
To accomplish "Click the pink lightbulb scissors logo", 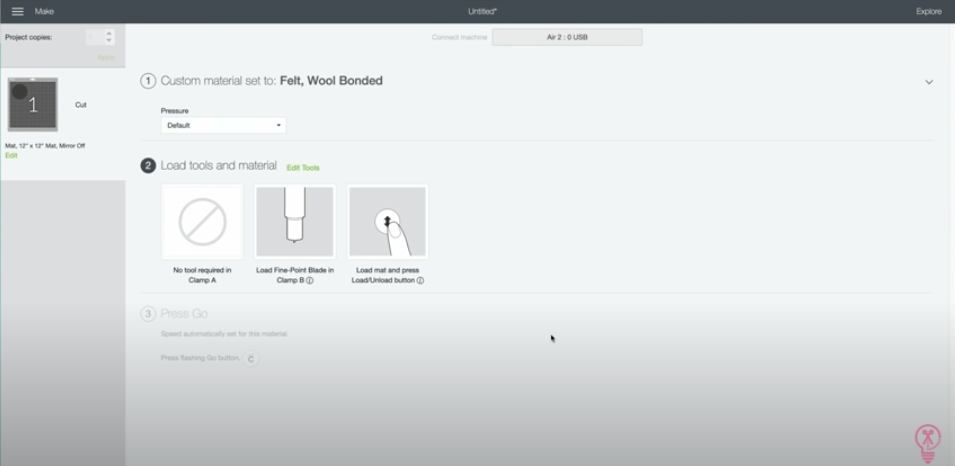I will pos(928,444).
